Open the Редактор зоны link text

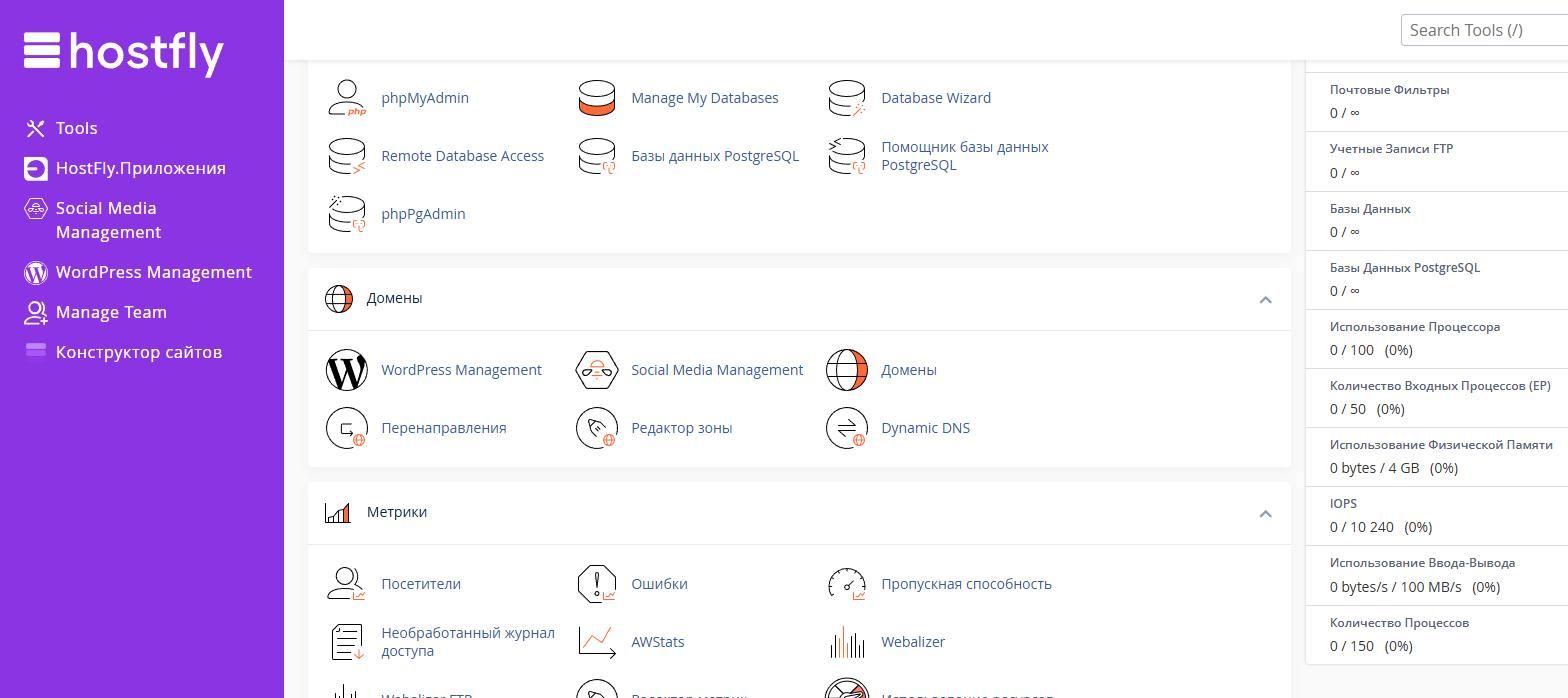coord(681,428)
